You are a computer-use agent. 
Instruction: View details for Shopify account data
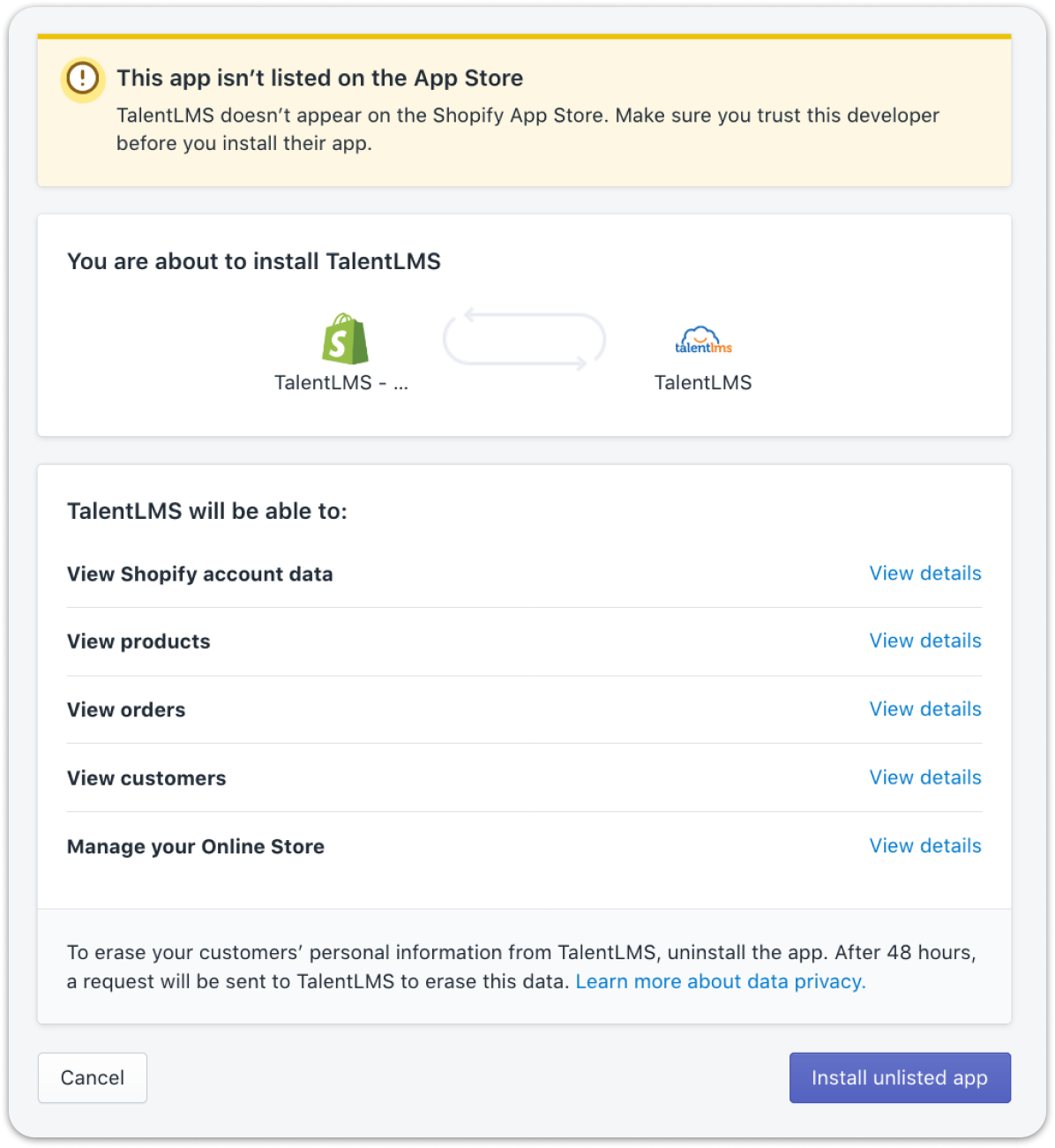pos(925,574)
